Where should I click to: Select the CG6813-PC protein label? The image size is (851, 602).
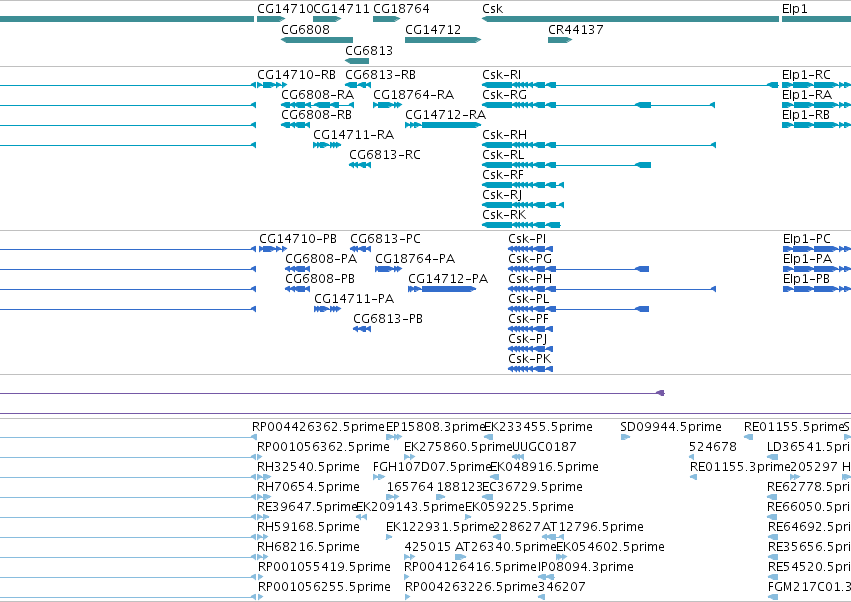pos(385,239)
